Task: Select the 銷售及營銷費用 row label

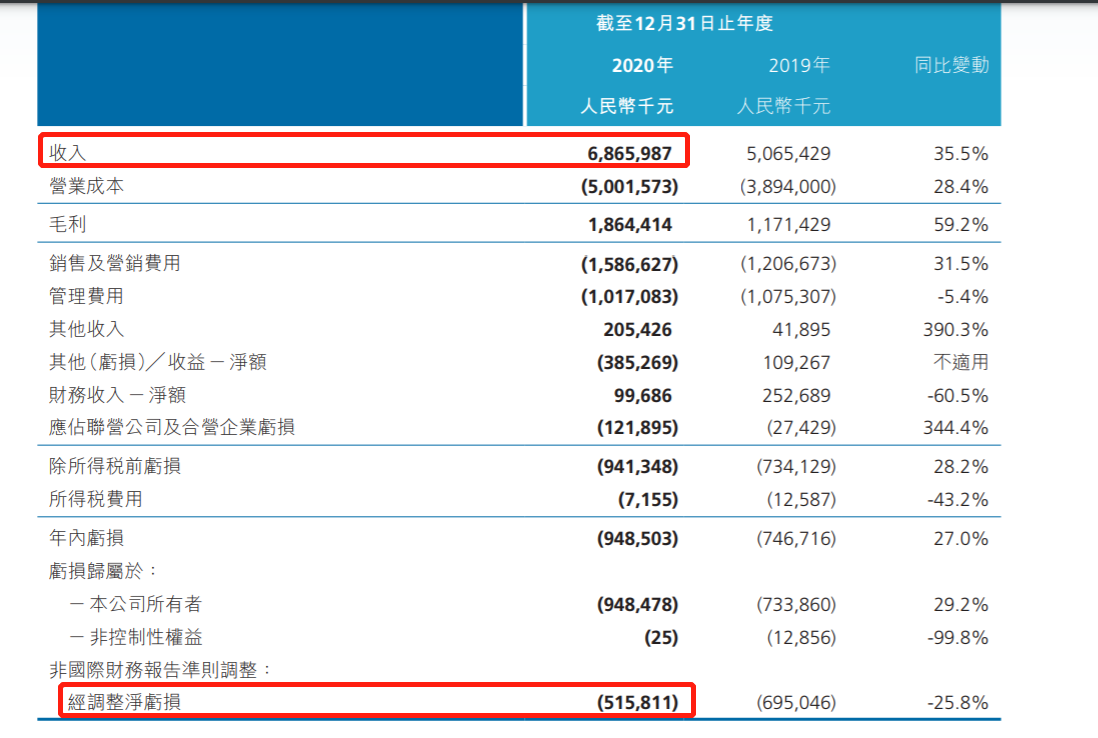Action: pos(115,264)
